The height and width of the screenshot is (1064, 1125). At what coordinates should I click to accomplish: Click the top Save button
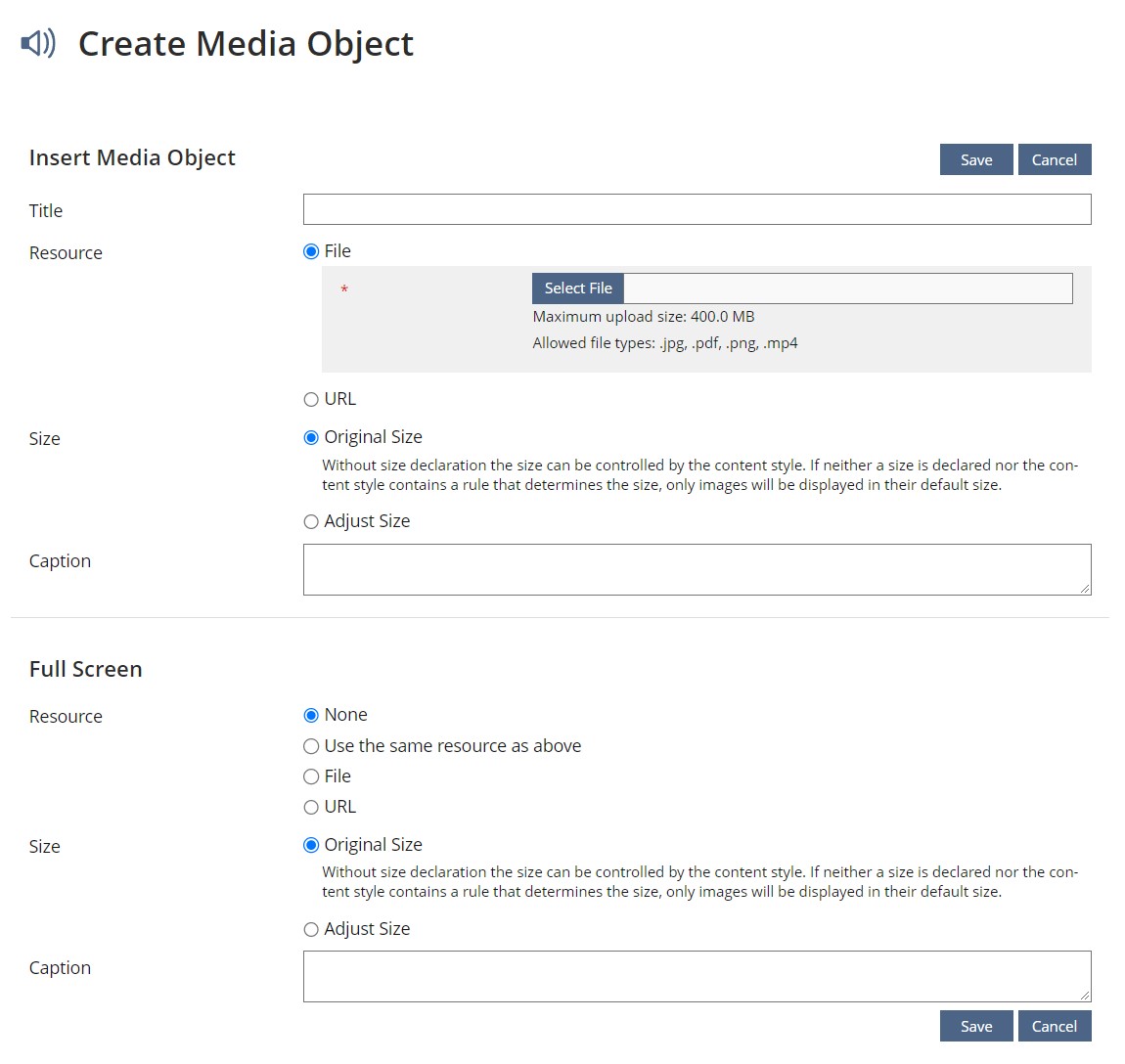click(x=975, y=160)
